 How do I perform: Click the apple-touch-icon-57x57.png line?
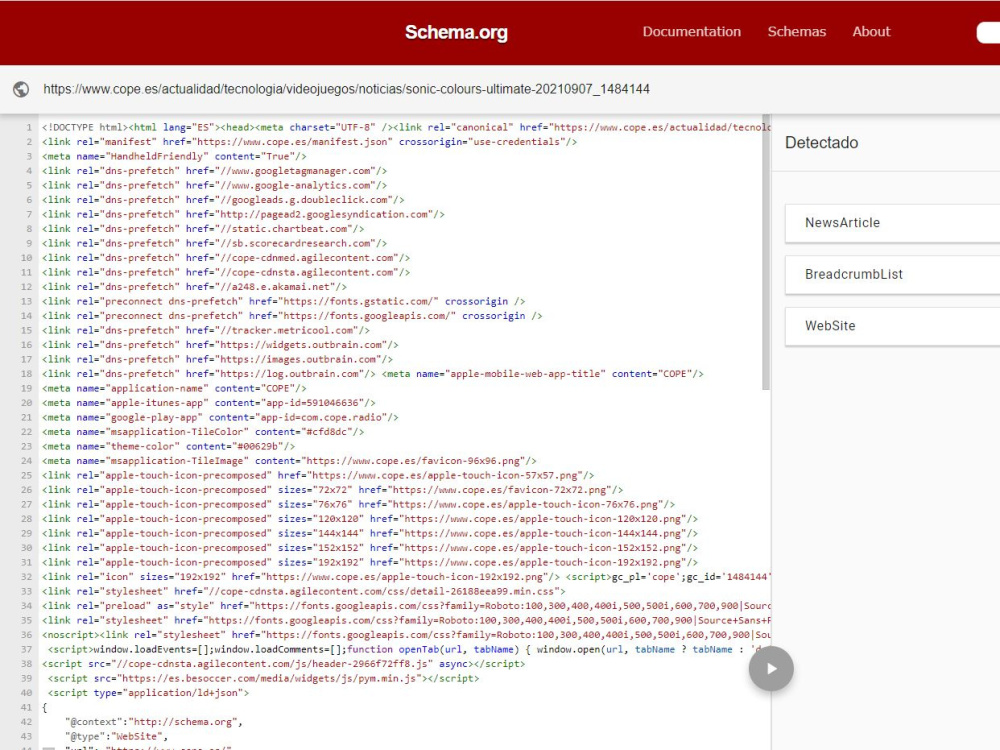(x=318, y=475)
